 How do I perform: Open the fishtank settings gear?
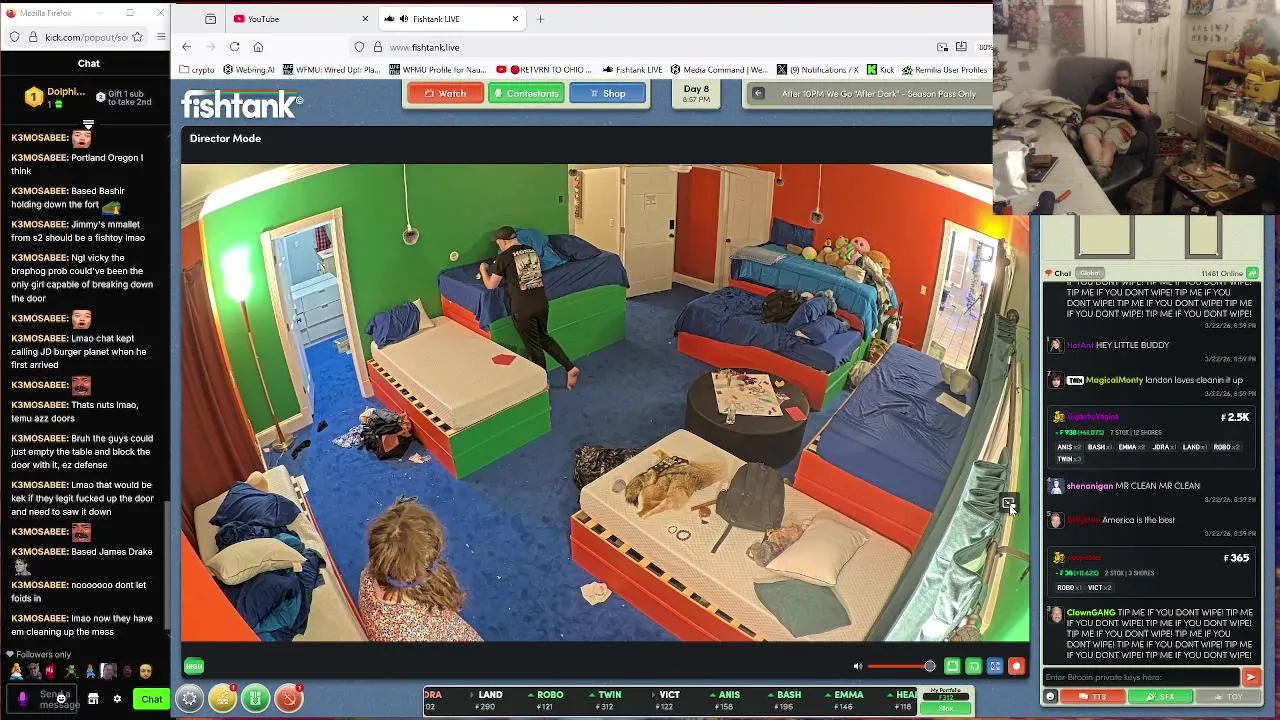pos(189,699)
